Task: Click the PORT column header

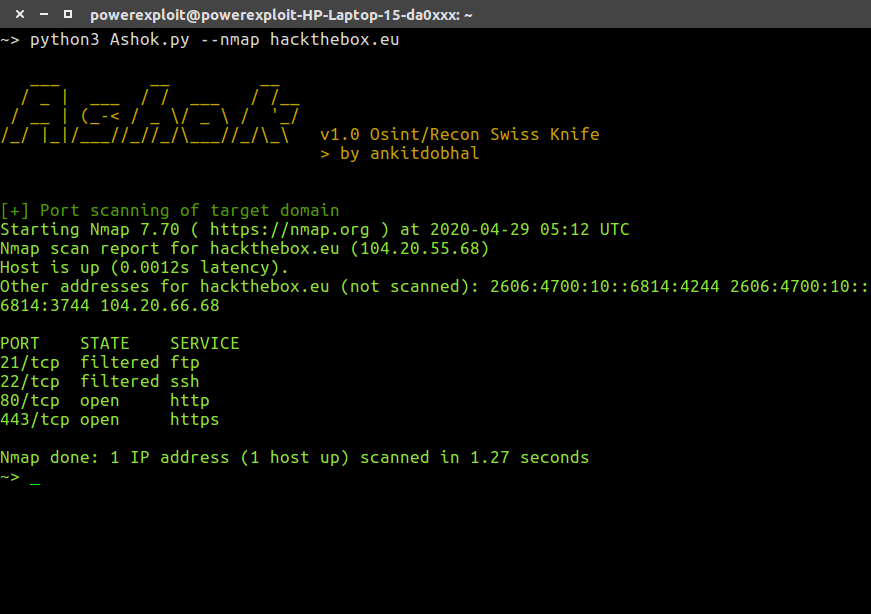Action: (x=20, y=343)
